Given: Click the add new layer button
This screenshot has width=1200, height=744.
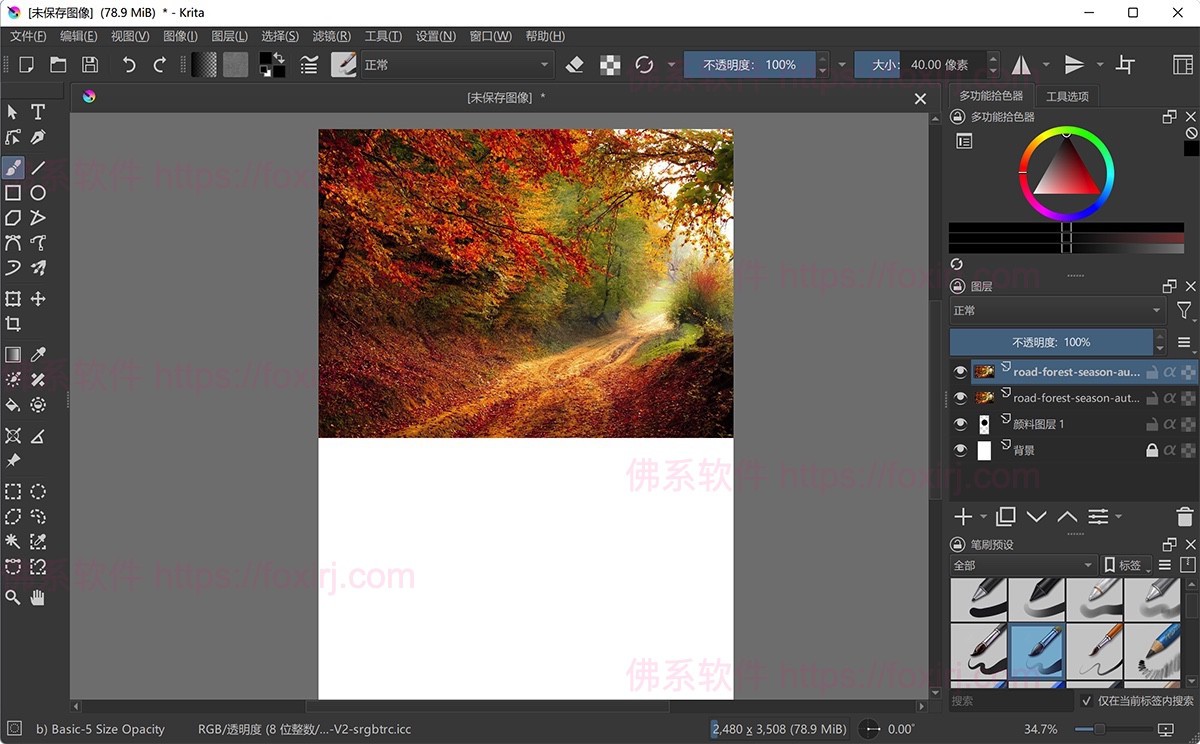Looking at the screenshot, I should point(964,516).
